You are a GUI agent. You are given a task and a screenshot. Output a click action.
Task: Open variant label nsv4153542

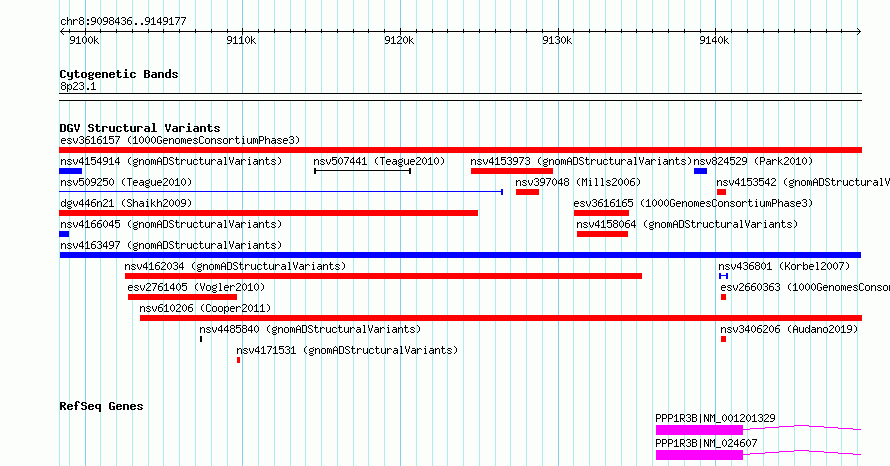[x=803, y=182]
